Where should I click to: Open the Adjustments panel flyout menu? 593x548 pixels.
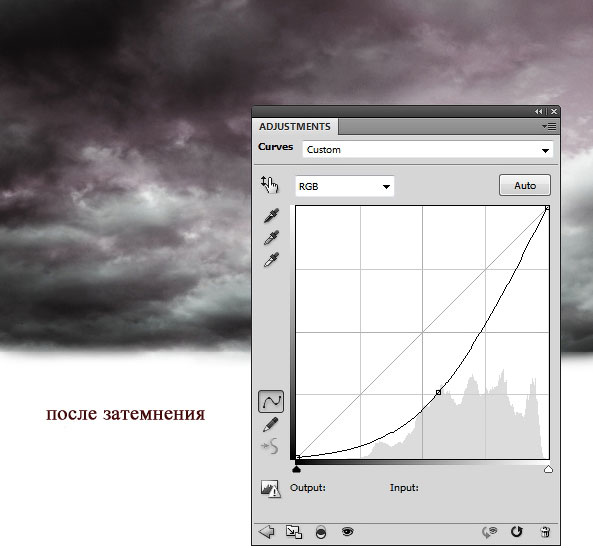549,126
